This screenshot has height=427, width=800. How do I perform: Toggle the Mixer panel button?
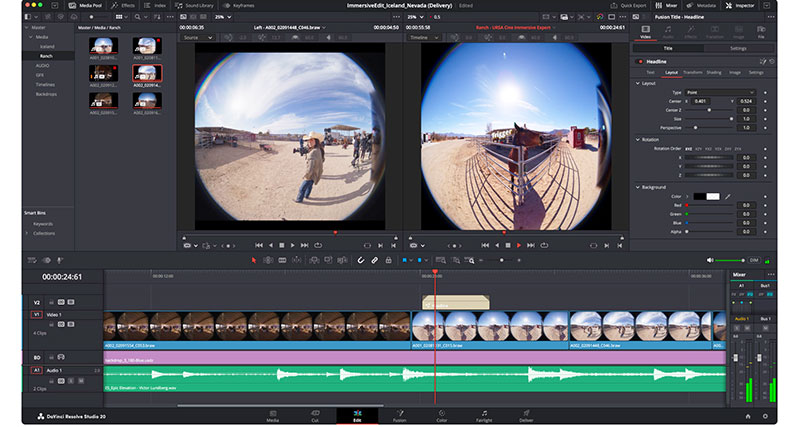666,5
